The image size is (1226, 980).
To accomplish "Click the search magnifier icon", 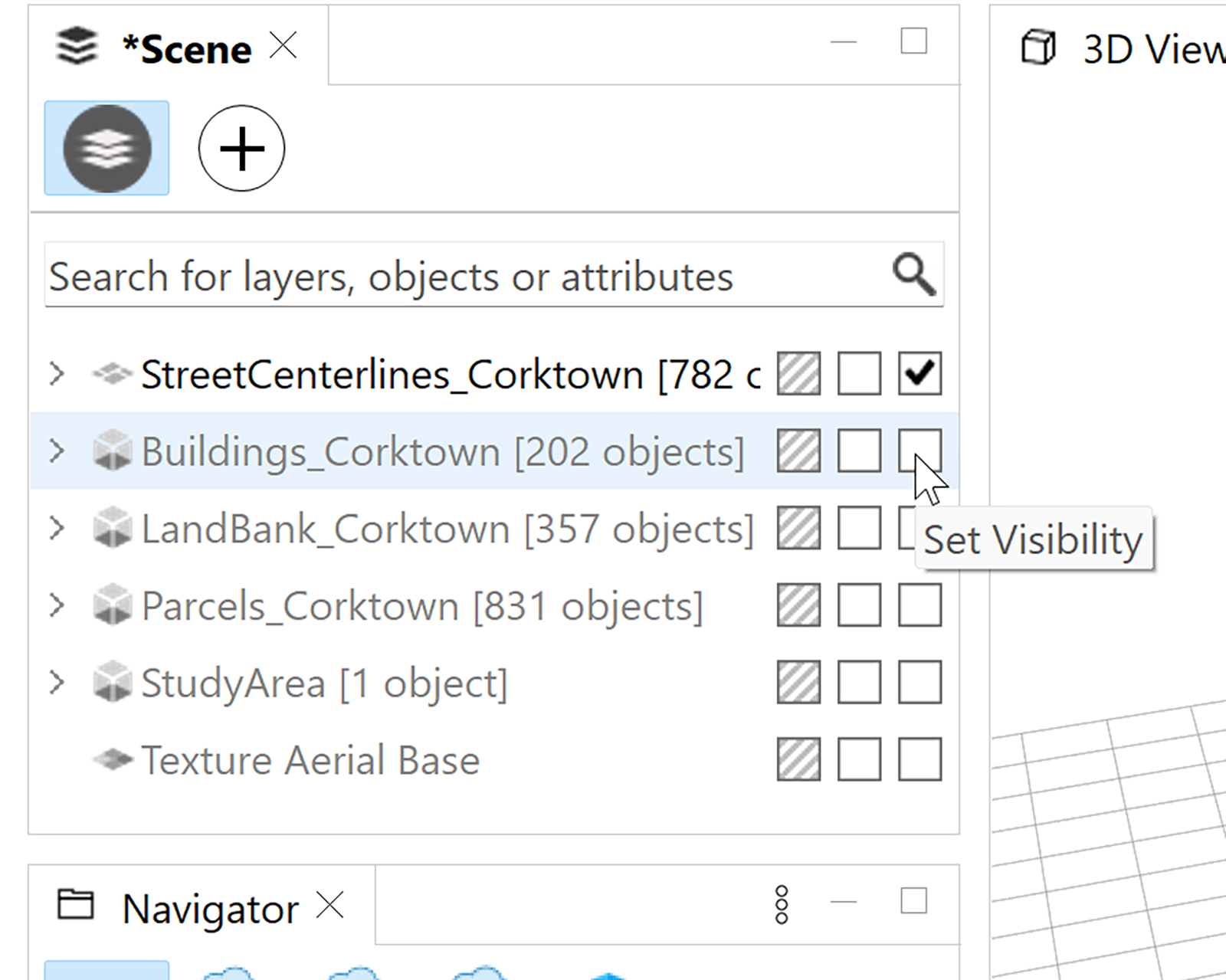I will (x=914, y=274).
